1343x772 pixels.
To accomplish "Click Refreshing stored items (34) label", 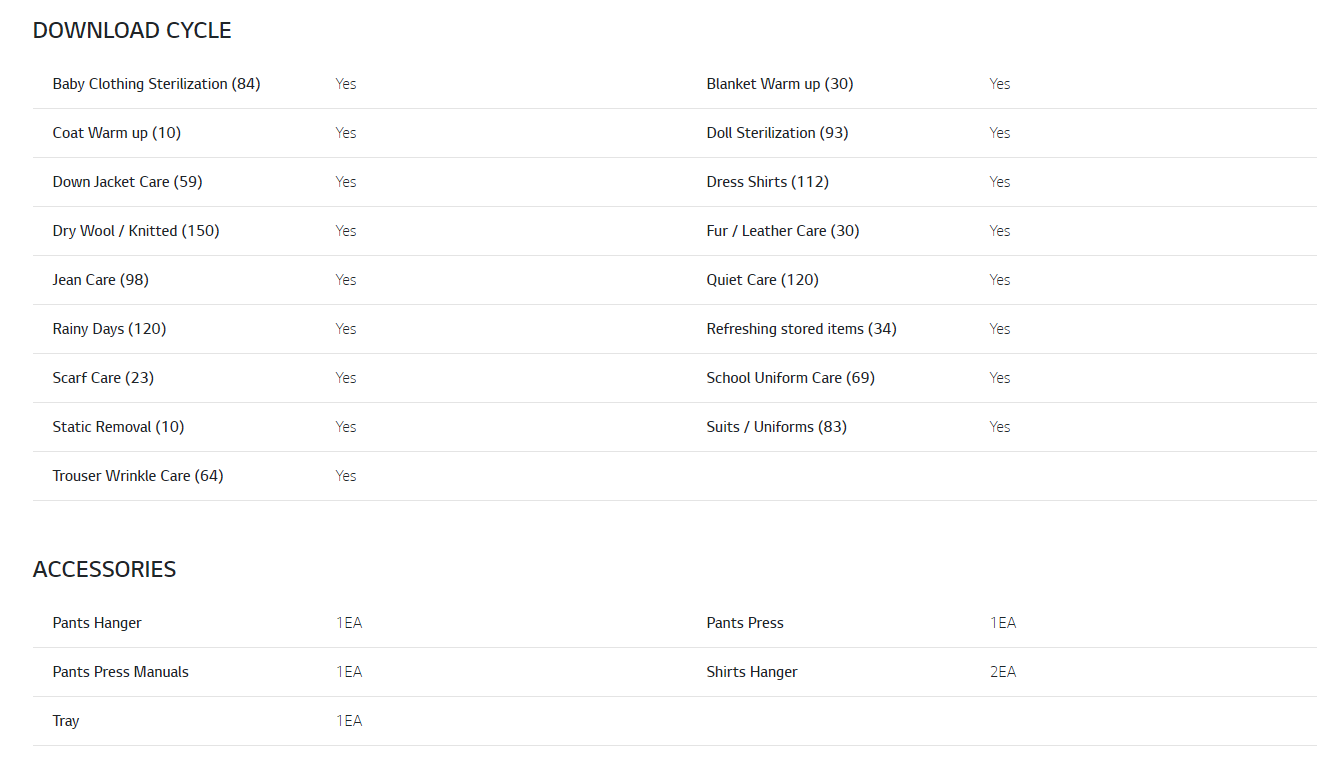I will (x=801, y=329).
